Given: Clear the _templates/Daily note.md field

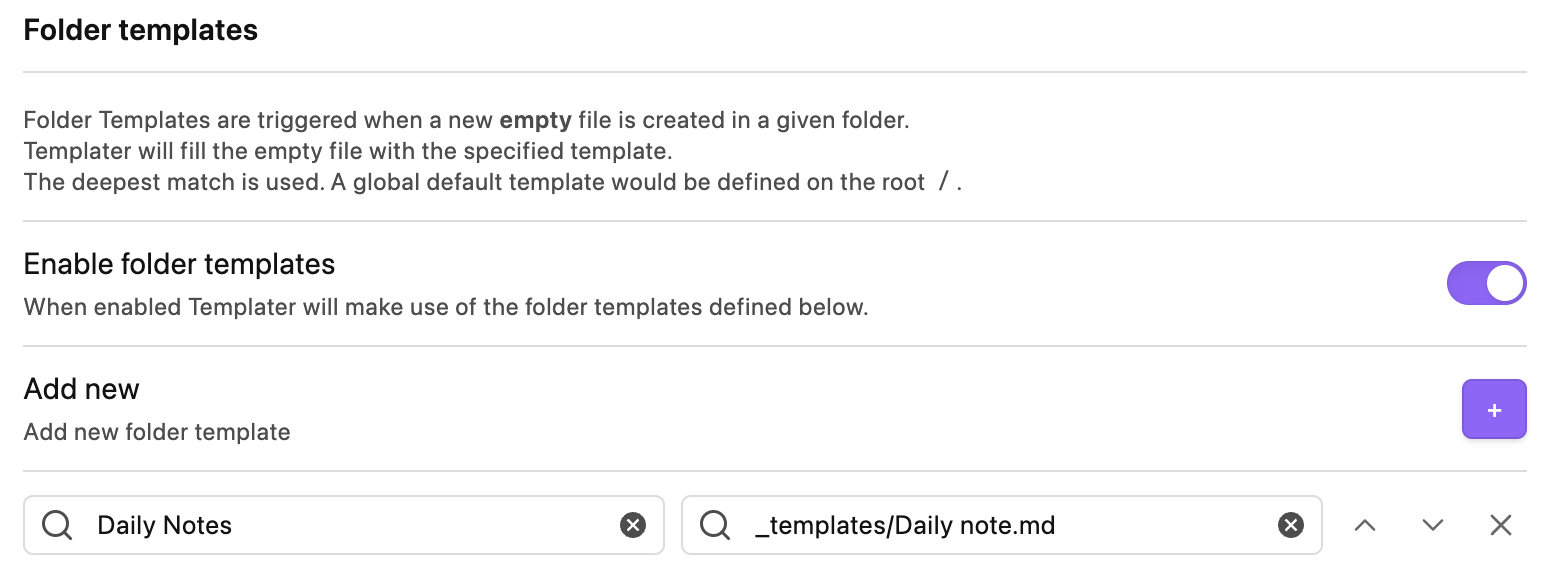Looking at the screenshot, I should point(1291,525).
